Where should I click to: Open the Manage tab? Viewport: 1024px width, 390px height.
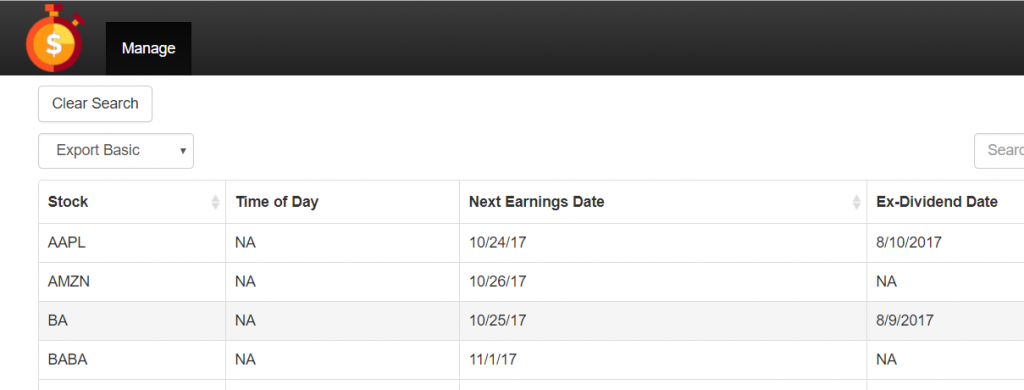point(148,48)
